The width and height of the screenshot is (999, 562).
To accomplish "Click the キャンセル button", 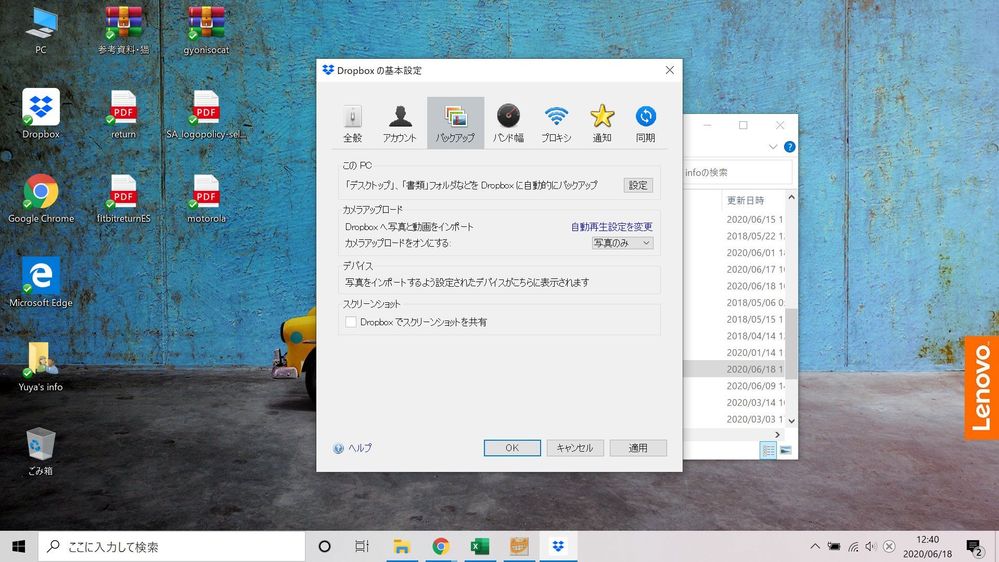I will coord(575,448).
